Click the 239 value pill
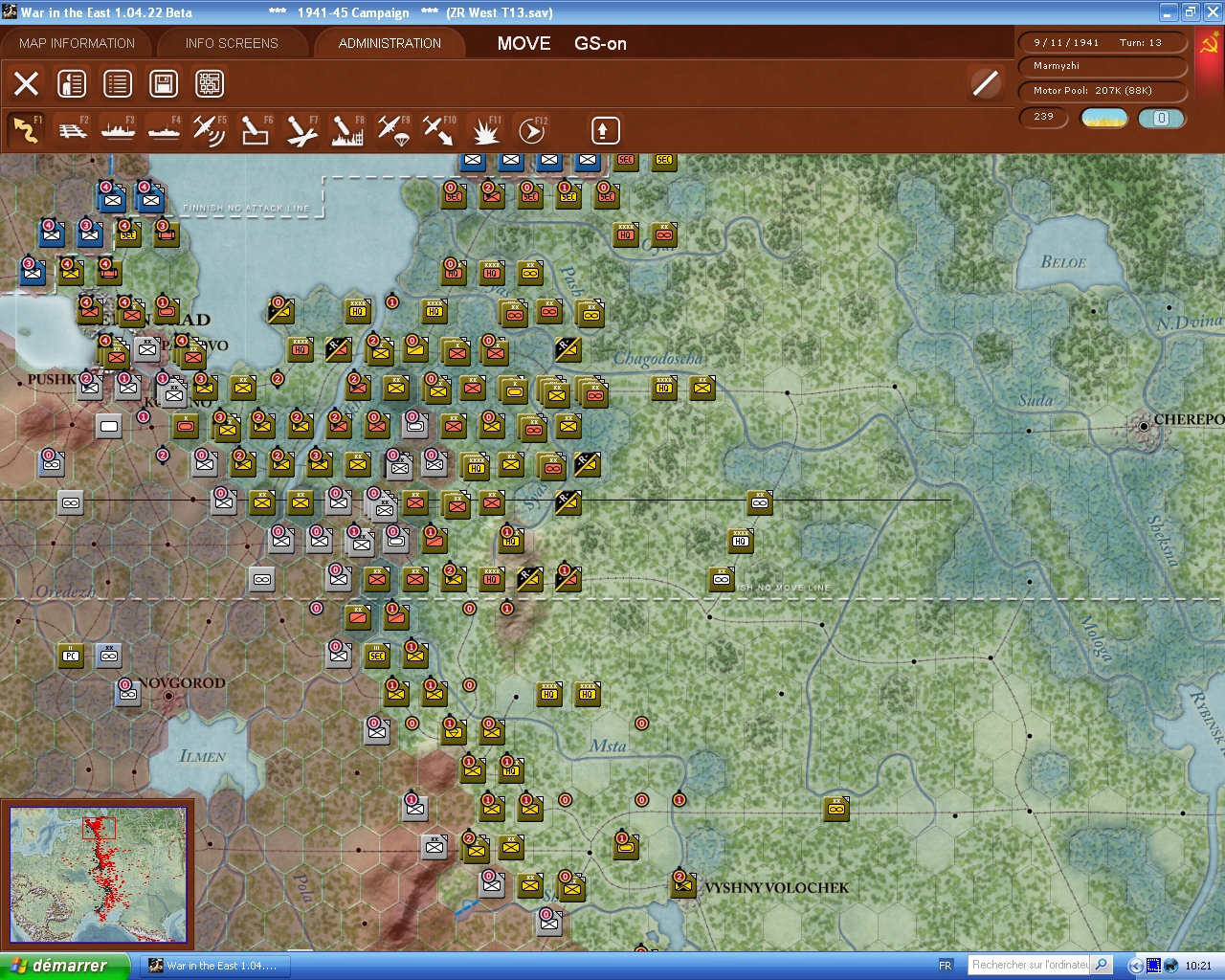Screen dimensions: 1225x980 point(1044,118)
